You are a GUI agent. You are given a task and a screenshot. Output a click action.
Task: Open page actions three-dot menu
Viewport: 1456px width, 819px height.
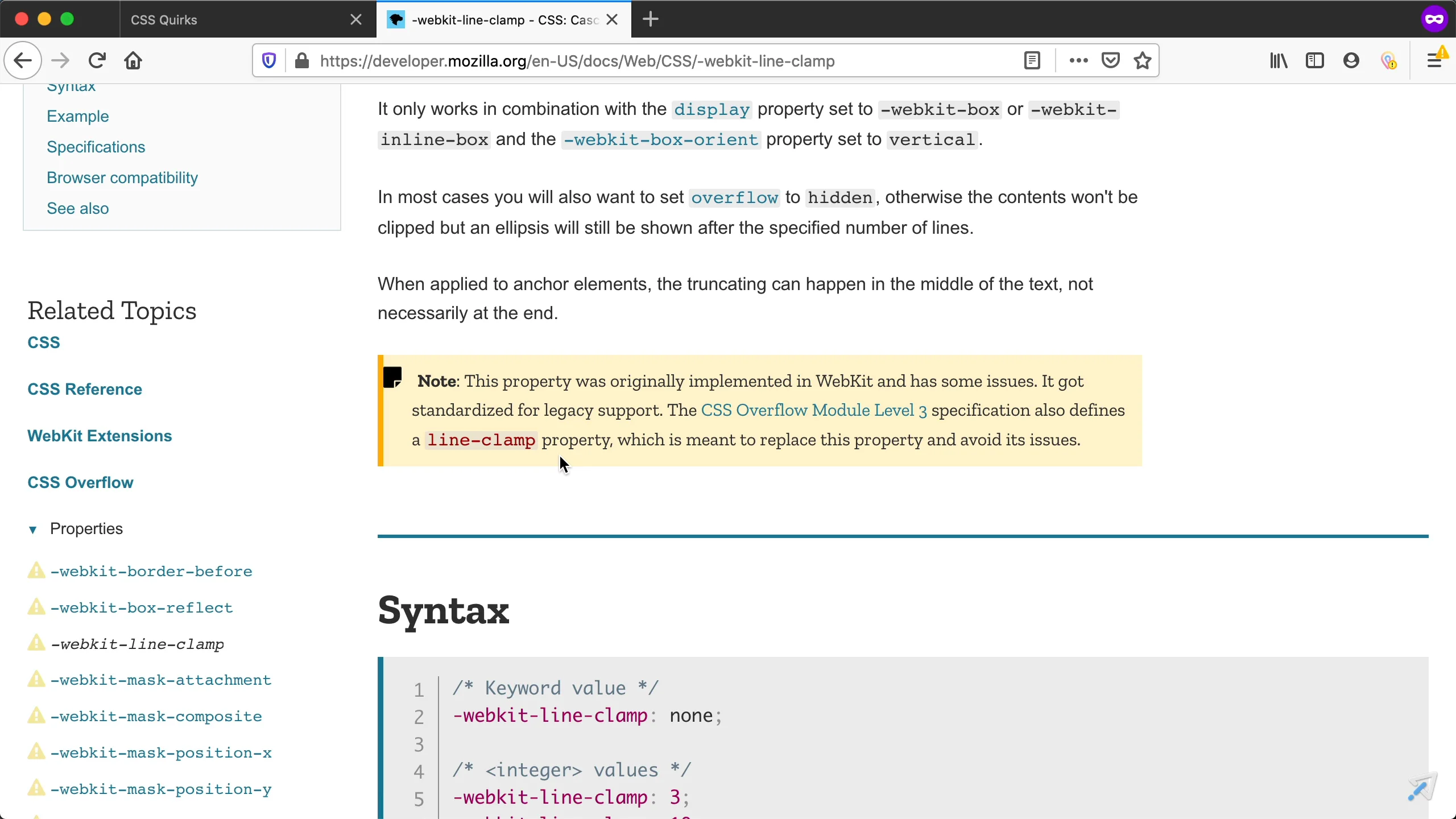coord(1078,60)
